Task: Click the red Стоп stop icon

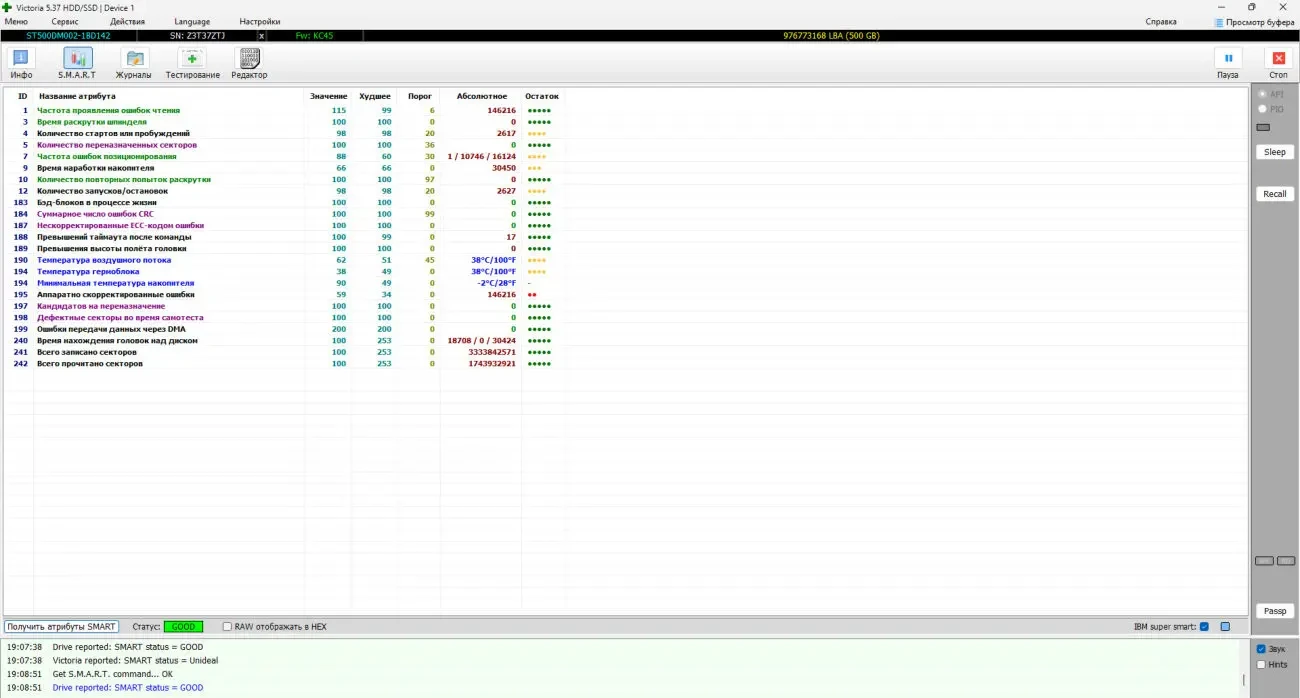Action: tap(1278, 59)
